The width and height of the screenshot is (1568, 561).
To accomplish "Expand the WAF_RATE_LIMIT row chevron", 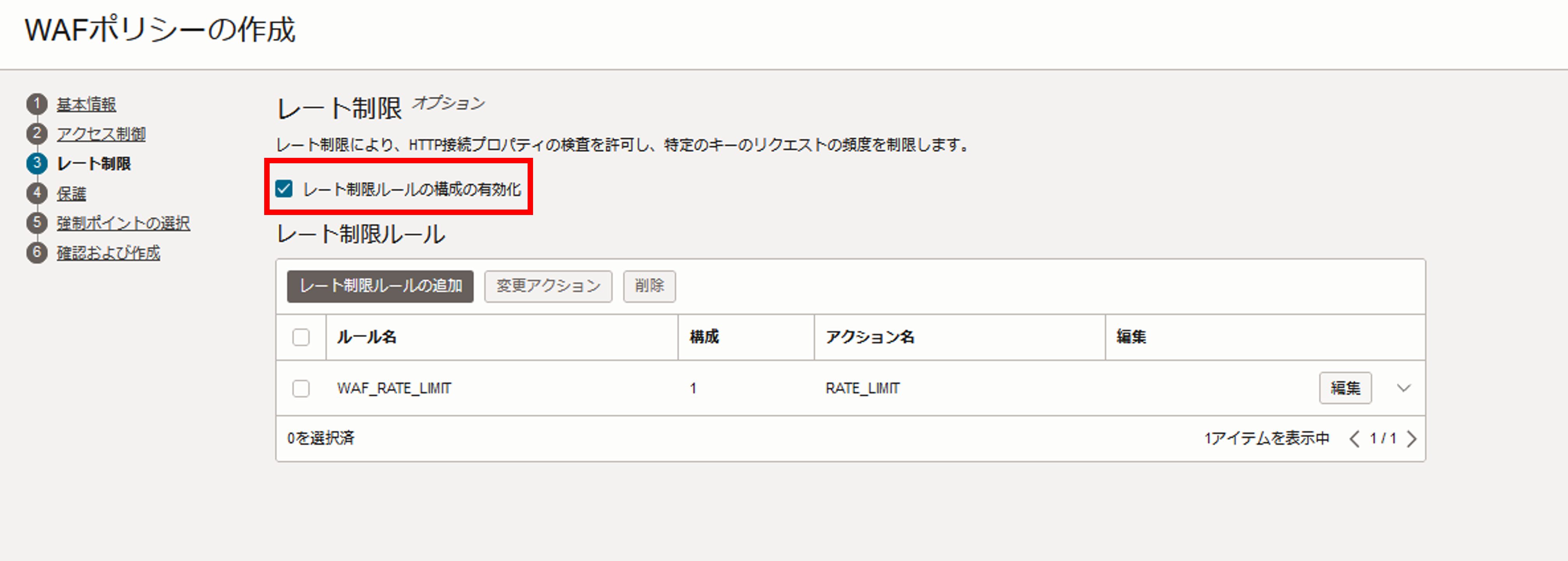I will tap(1404, 388).
